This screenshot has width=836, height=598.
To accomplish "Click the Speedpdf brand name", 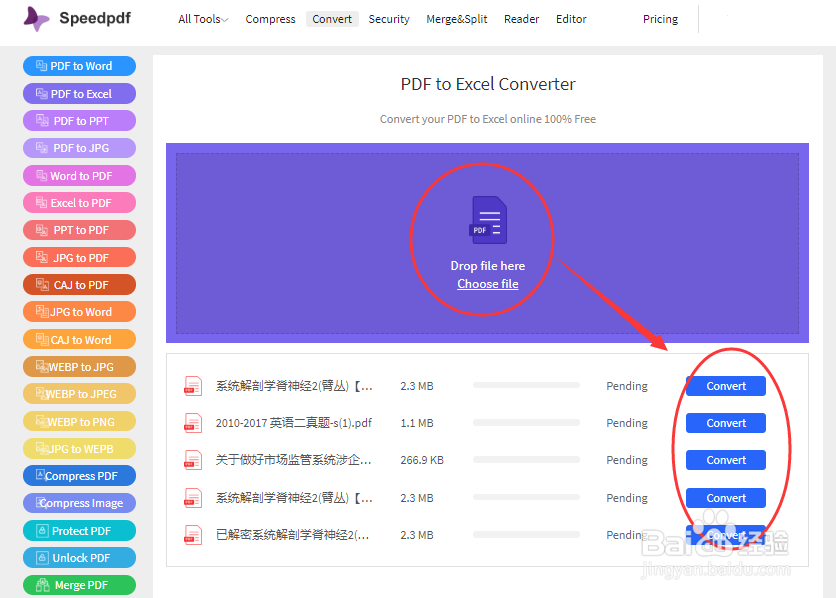I will [x=95, y=18].
